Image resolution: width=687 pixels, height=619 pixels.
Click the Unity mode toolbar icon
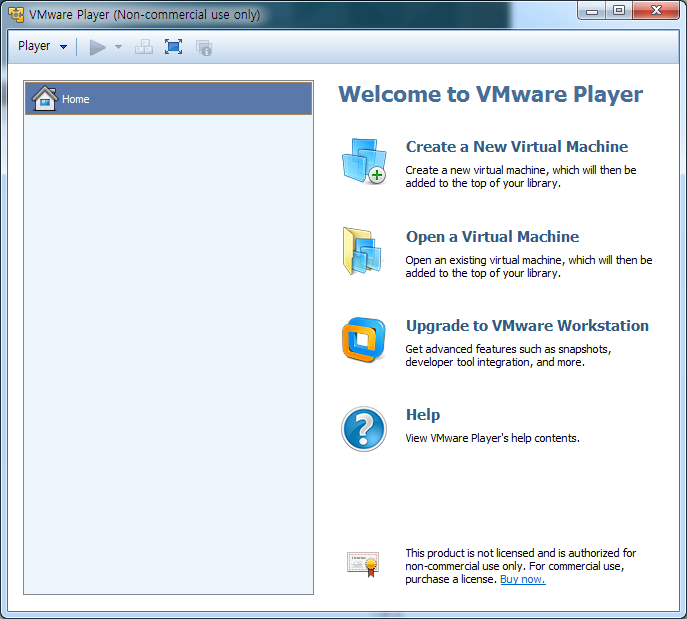[204, 48]
